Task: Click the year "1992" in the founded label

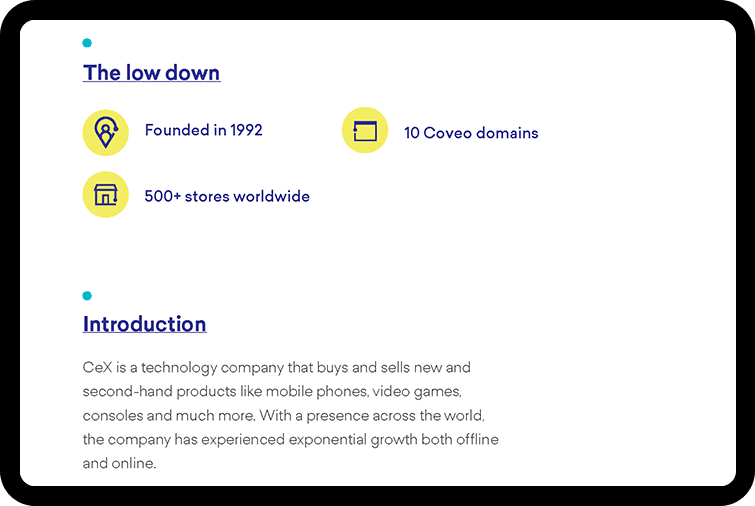Action: 246,130
